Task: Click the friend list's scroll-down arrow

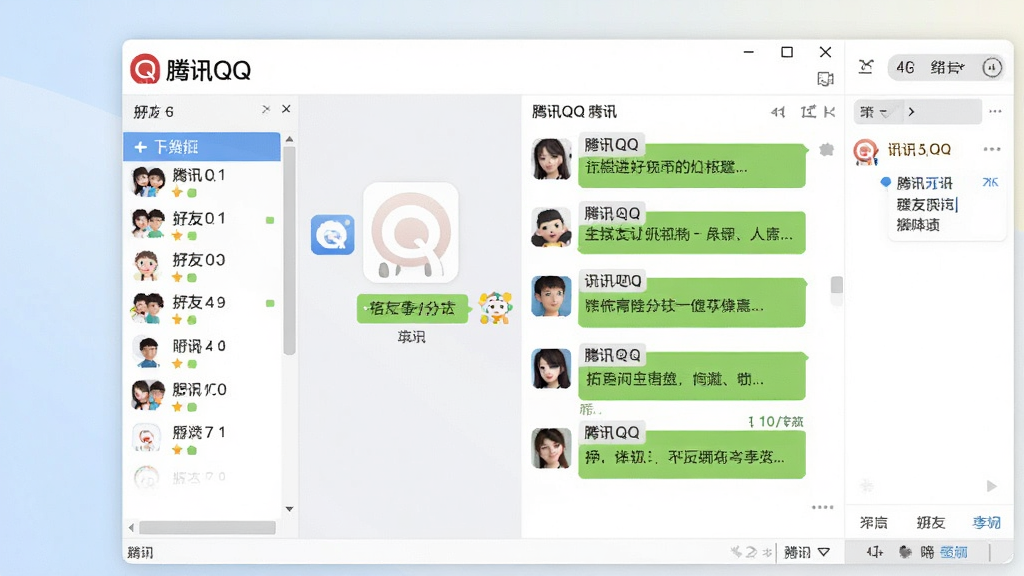Action: pyautogui.click(x=289, y=509)
